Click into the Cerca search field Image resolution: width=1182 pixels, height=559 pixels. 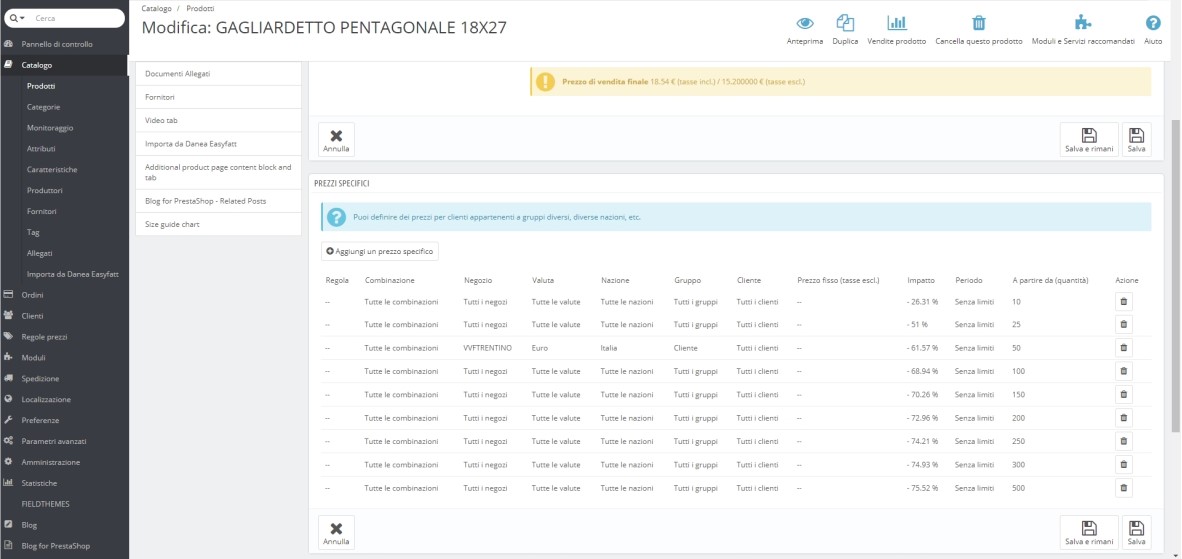[x=75, y=17]
